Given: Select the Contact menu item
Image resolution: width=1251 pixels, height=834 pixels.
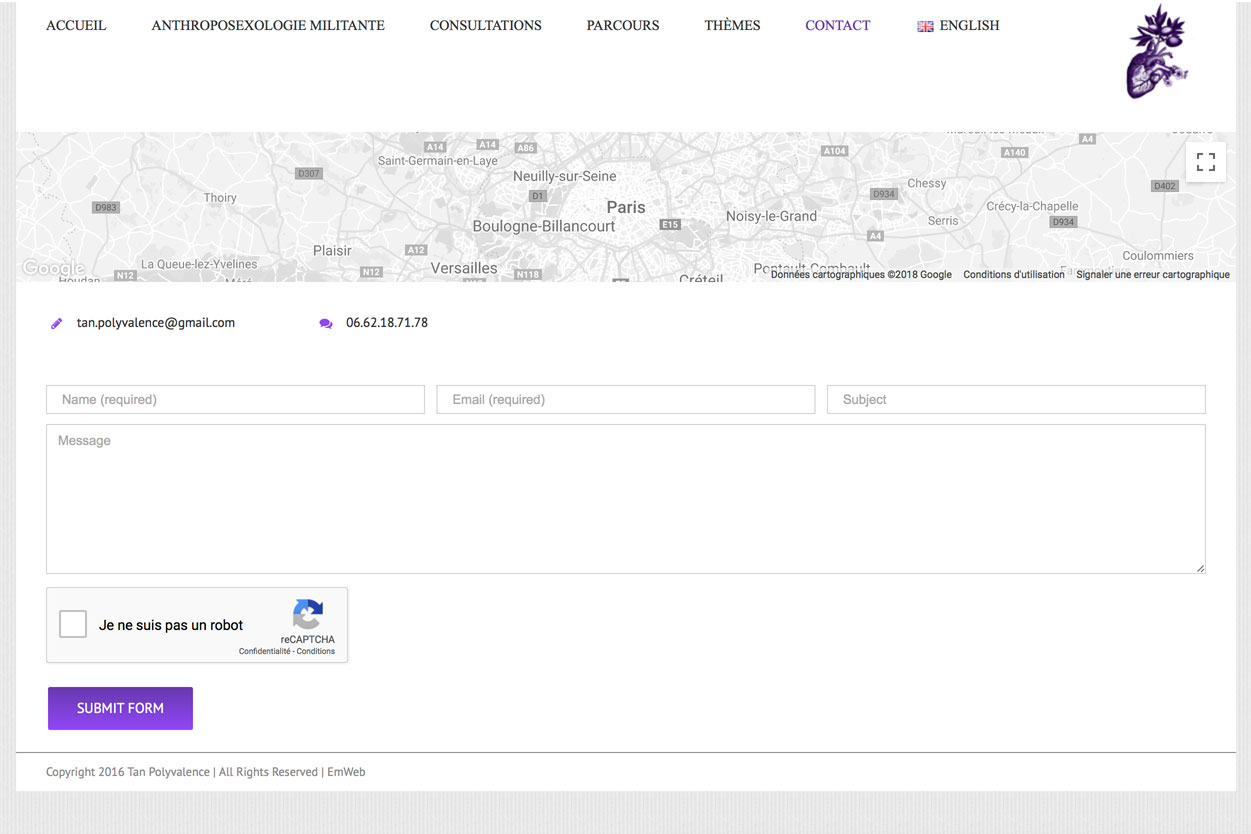Looking at the screenshot, I should click(838, 25).
